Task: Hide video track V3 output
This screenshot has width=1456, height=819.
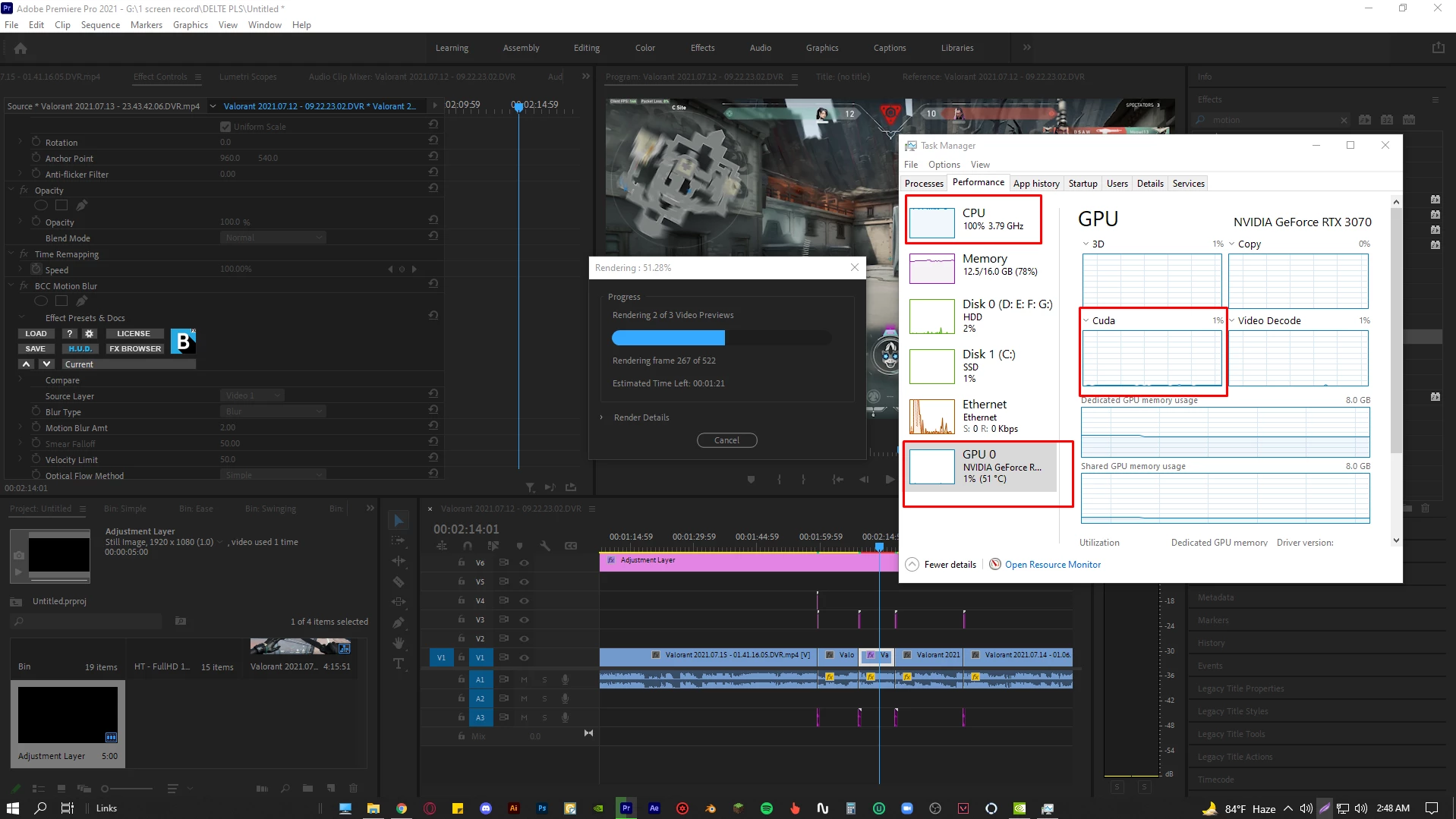Action: point(524,620)
